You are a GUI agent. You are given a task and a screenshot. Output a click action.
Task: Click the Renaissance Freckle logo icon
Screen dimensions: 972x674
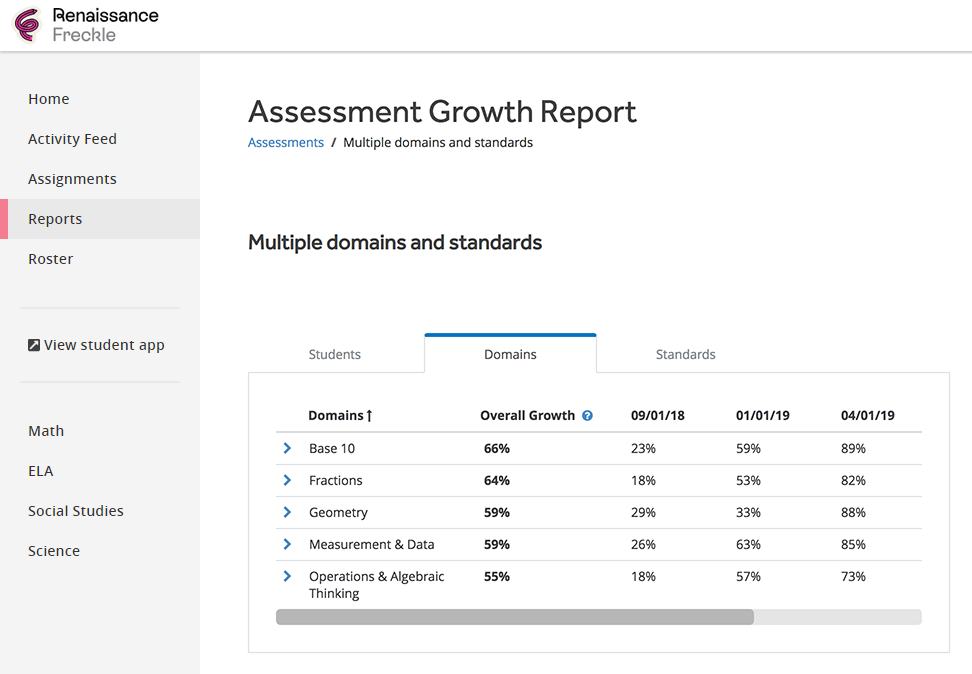pos(27,25)
